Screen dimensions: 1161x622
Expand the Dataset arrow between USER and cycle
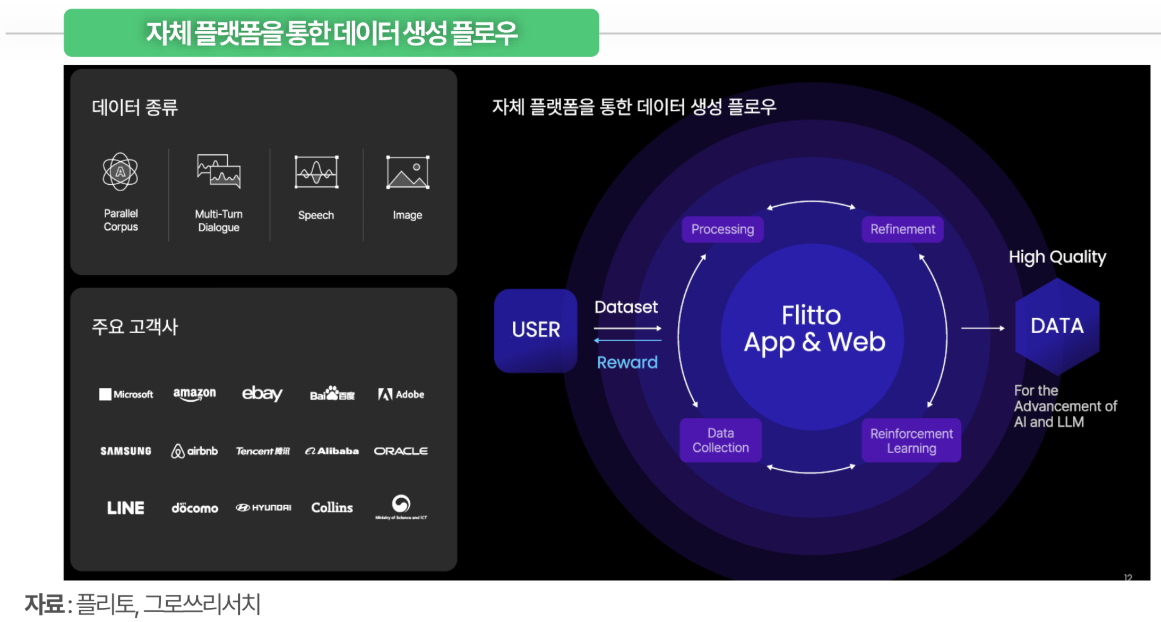[626, 308]
